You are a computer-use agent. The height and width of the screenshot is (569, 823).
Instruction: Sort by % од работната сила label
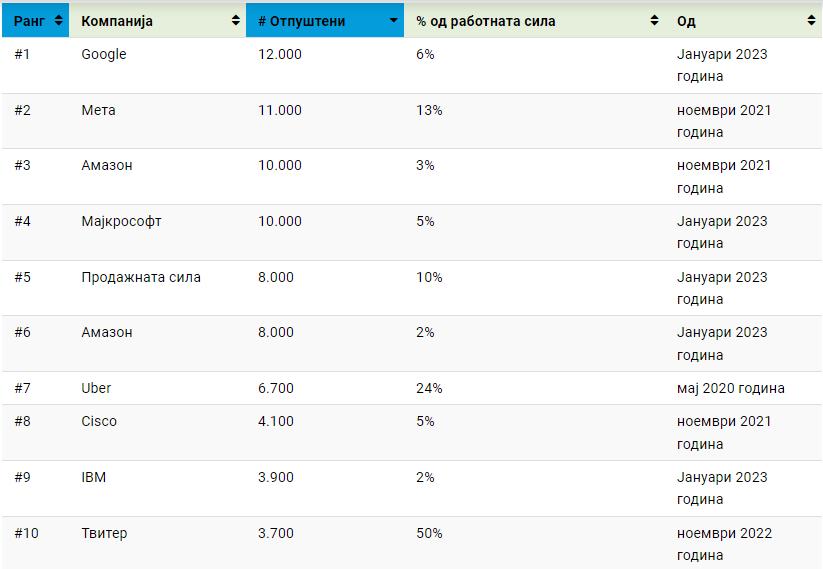(486, 21)
